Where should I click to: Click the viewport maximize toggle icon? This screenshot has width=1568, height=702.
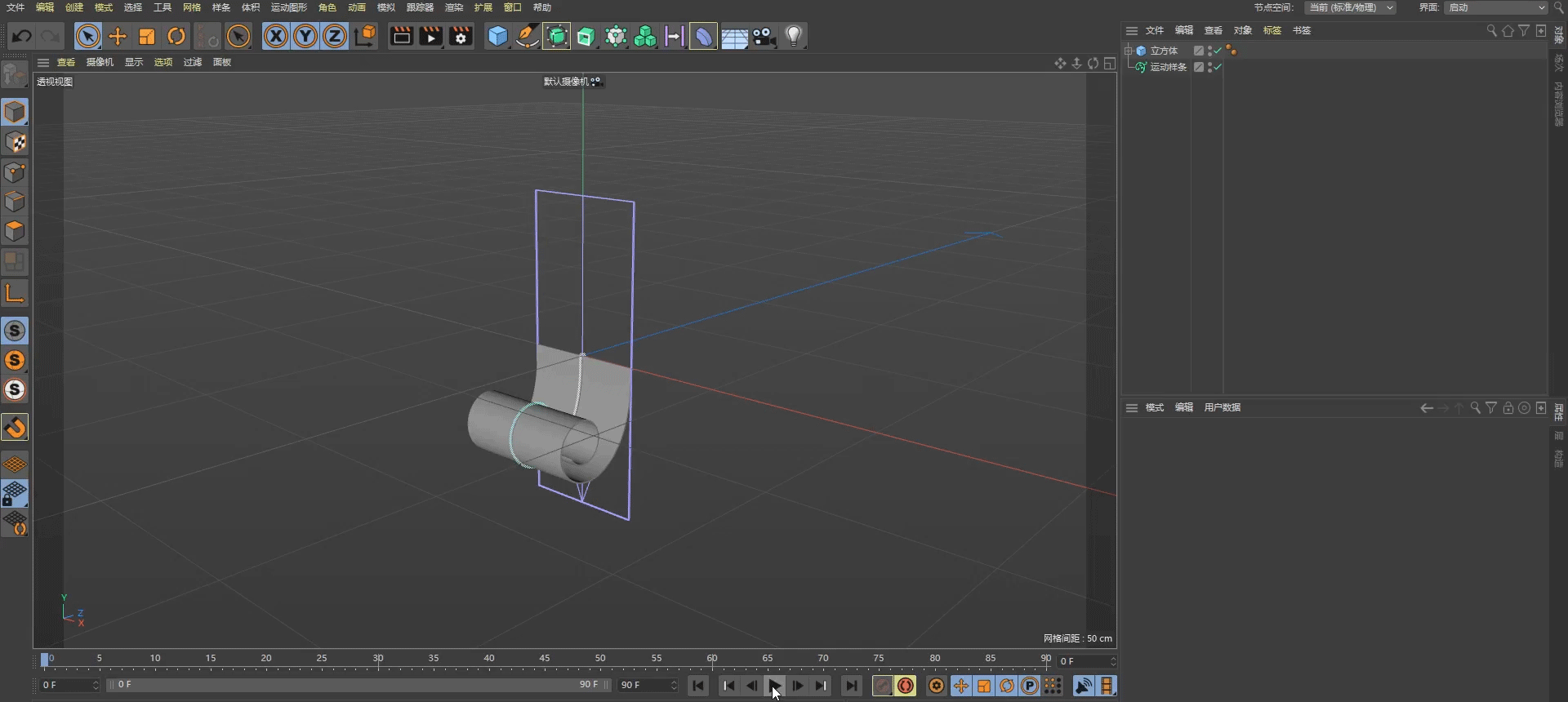[x=1110, y=63]
